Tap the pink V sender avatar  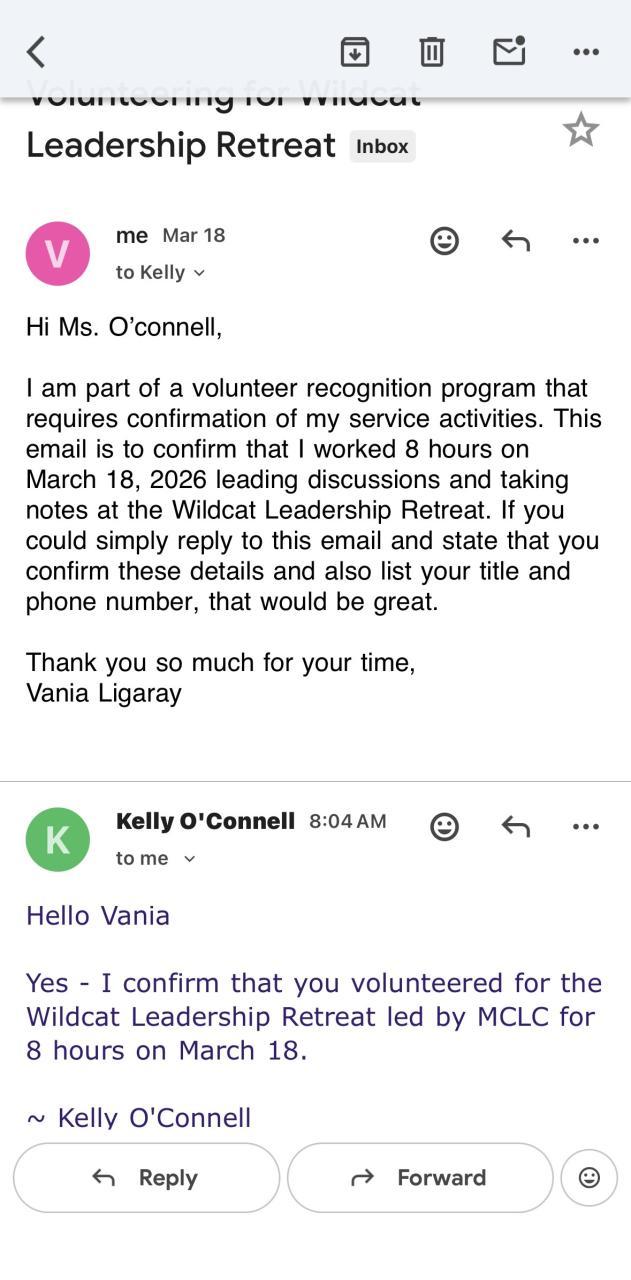pos(58,254)
